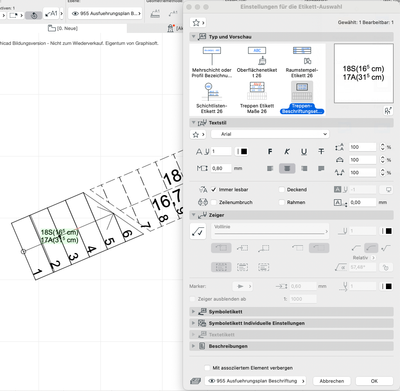The image size is (400, 391).
Task: Expand Symboletikett Individuelle Einstellungen section
Action: [193, 323]
